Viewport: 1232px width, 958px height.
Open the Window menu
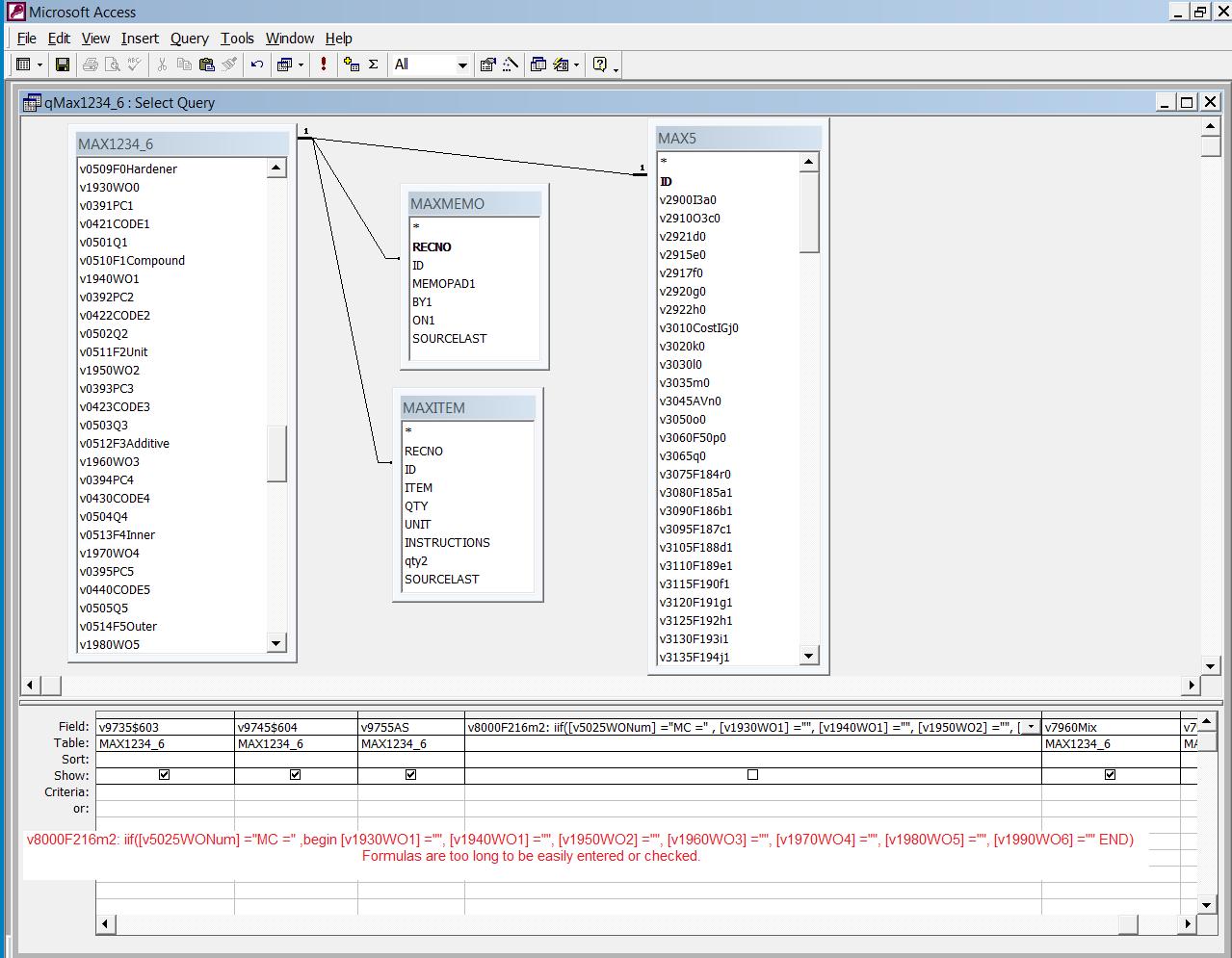(x=290, y=39)
